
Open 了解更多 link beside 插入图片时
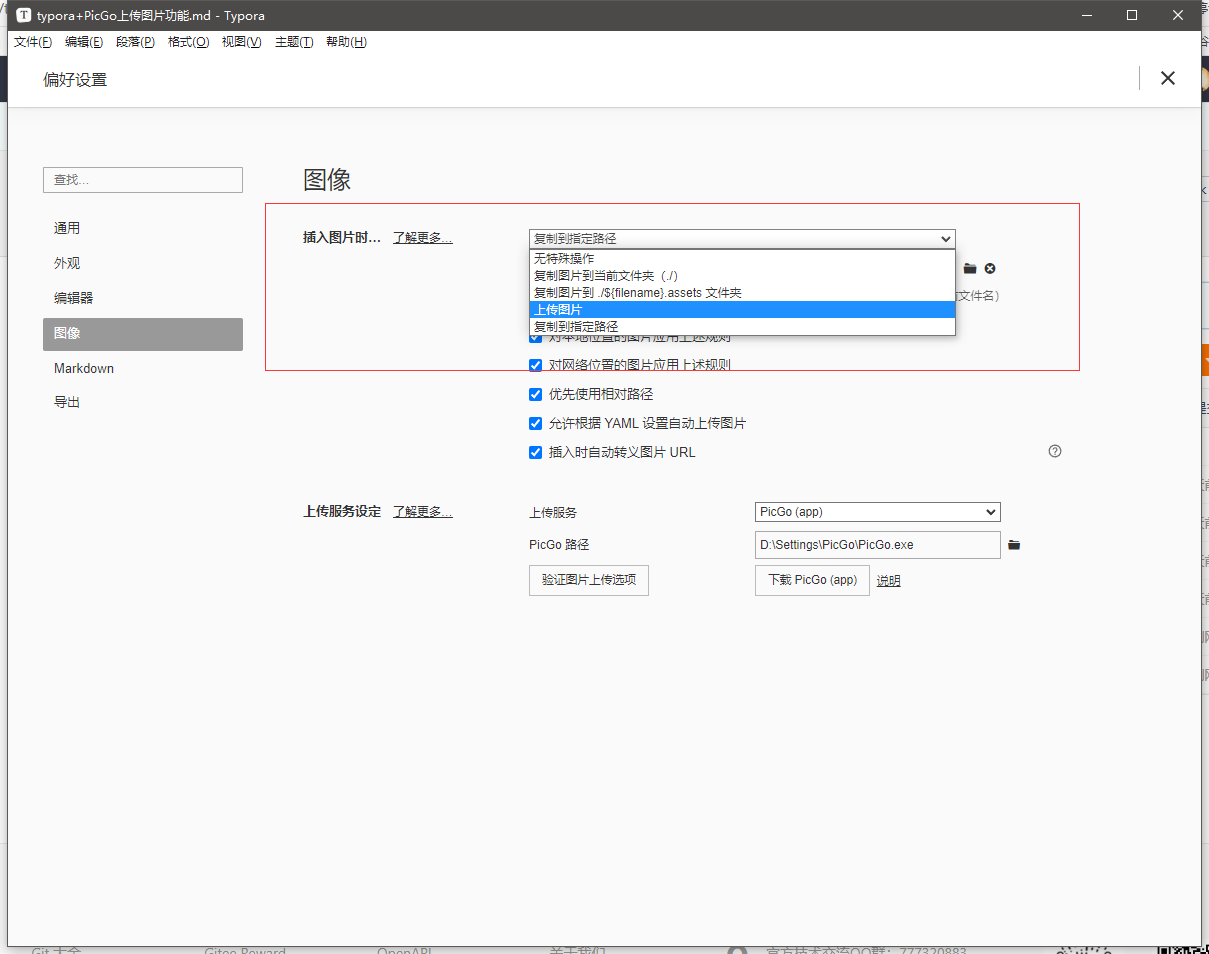[x=422, y=238]
